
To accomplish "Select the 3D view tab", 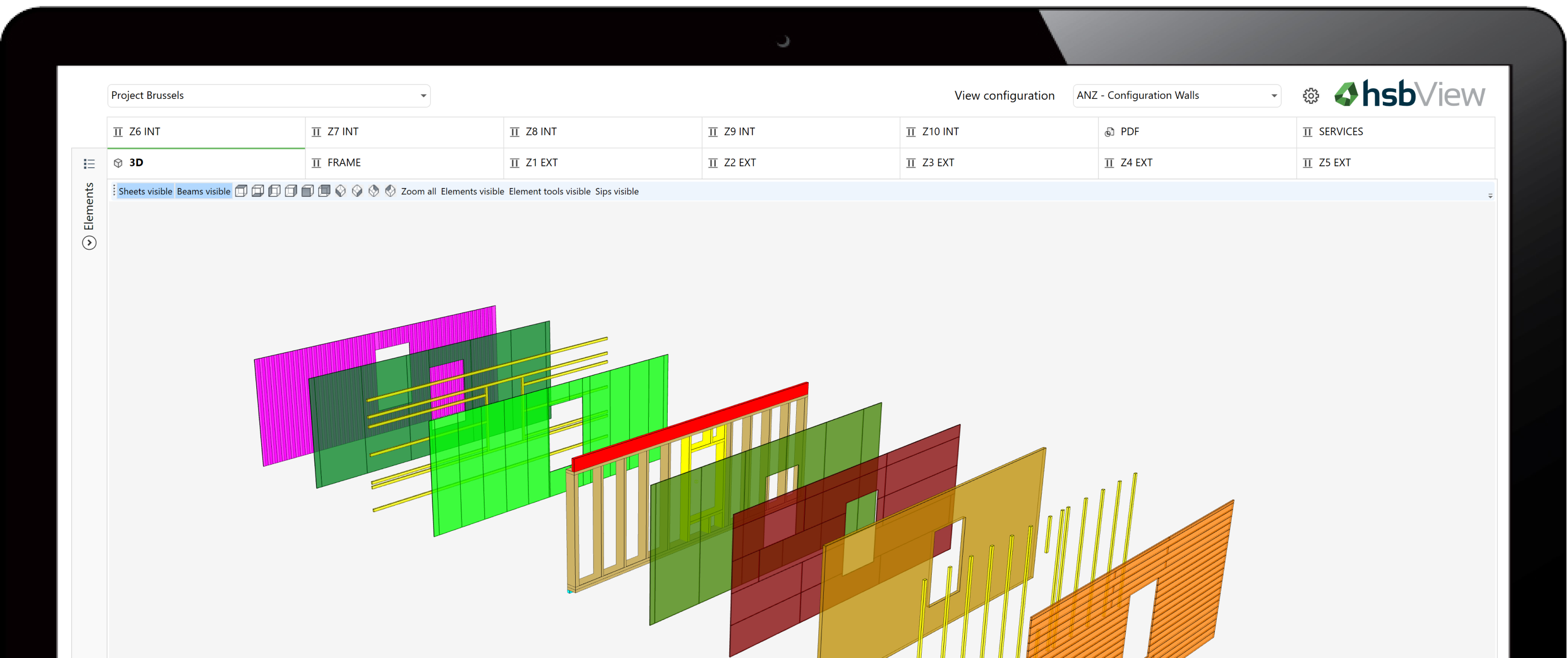I will (206, 163).
